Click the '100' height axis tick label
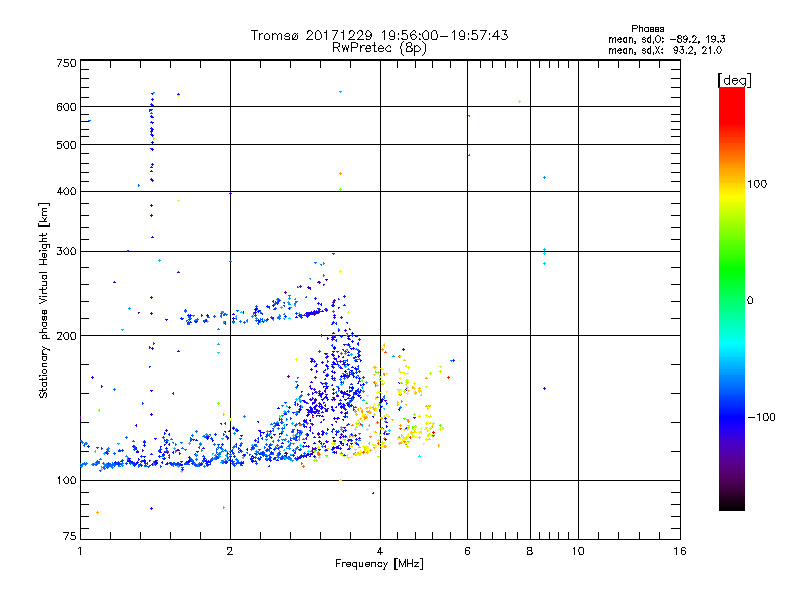The image size is (800, 600). tap(66, 481)
